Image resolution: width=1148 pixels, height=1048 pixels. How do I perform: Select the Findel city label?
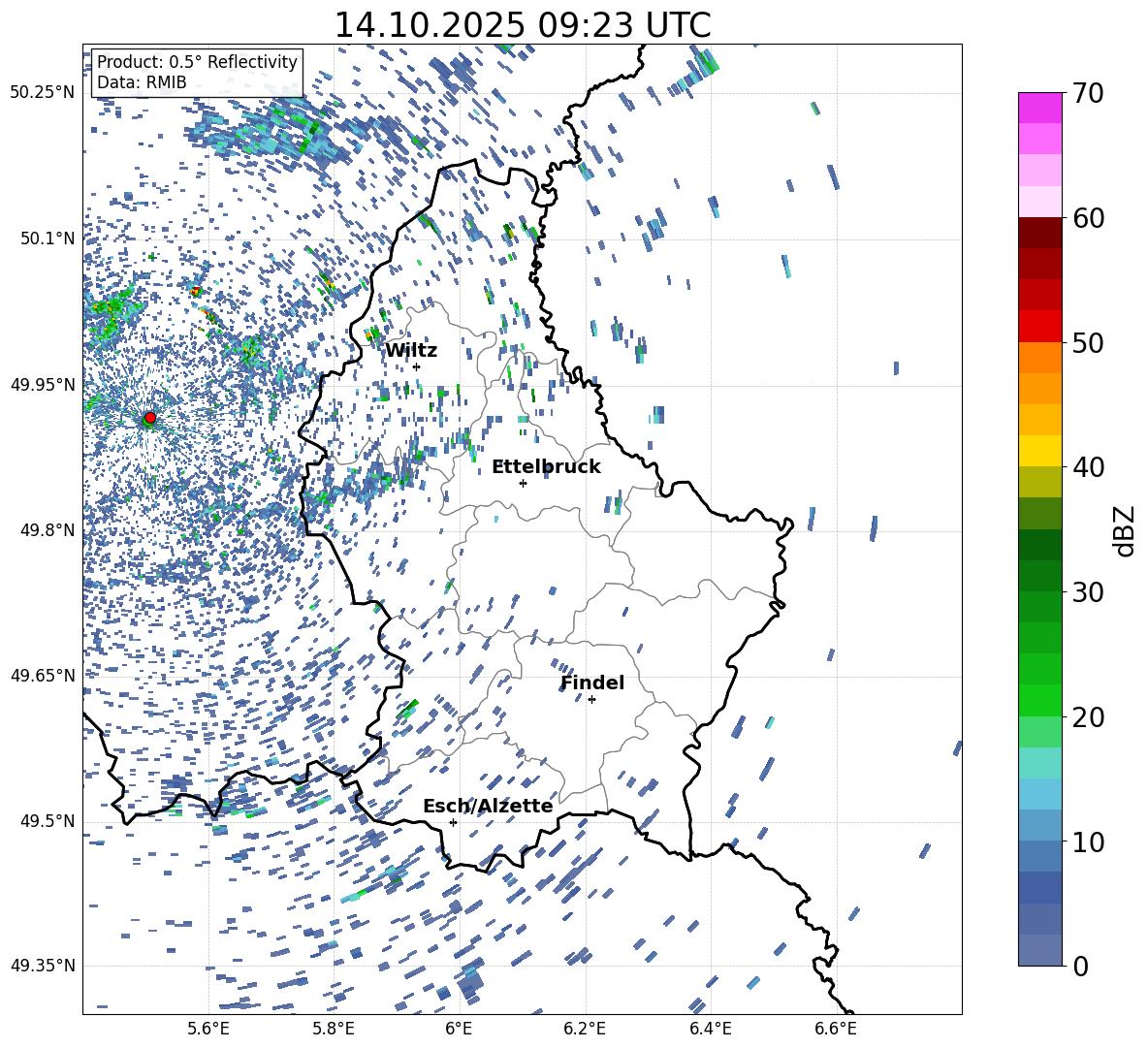[592, 683]
